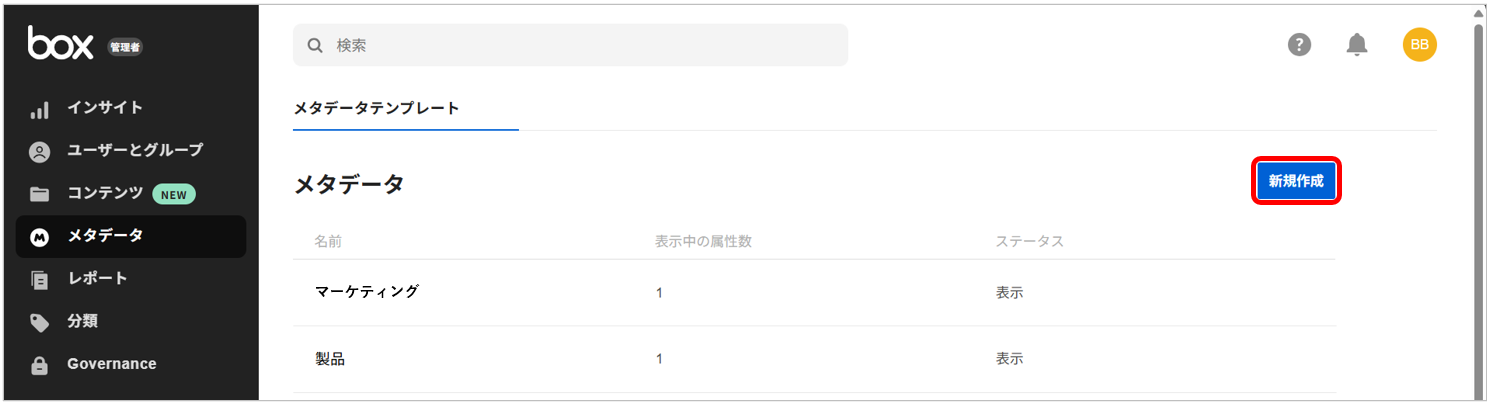Click the 新規作成 button

pyautogui.click(x=1295, y=182)
